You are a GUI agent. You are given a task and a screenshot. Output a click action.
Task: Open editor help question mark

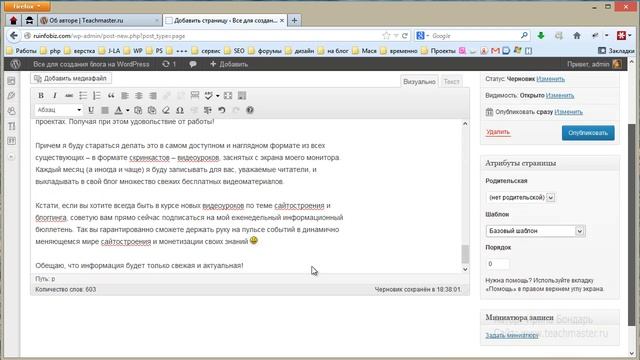point(250,110)
